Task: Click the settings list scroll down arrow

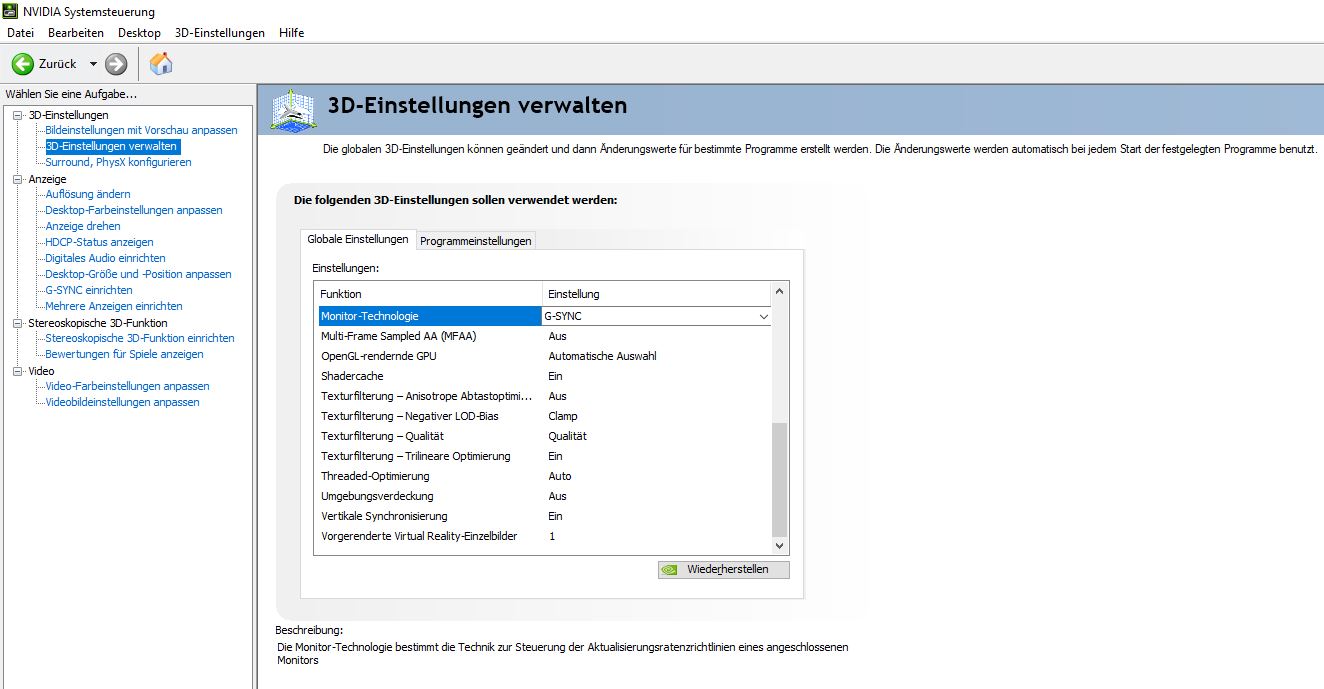Action: (x=780, y=546)
